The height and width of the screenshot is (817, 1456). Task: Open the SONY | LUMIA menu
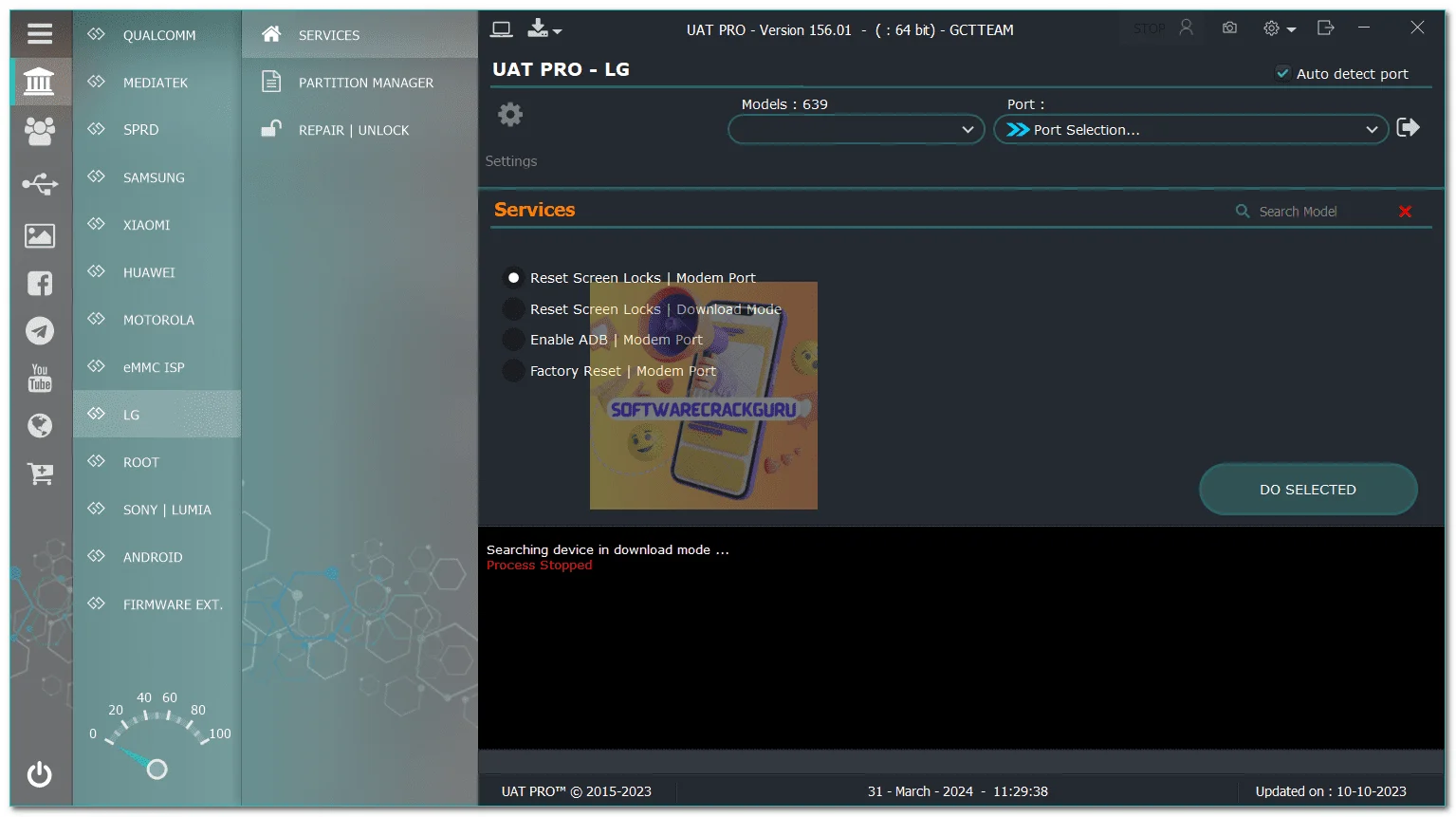(157, 510)
